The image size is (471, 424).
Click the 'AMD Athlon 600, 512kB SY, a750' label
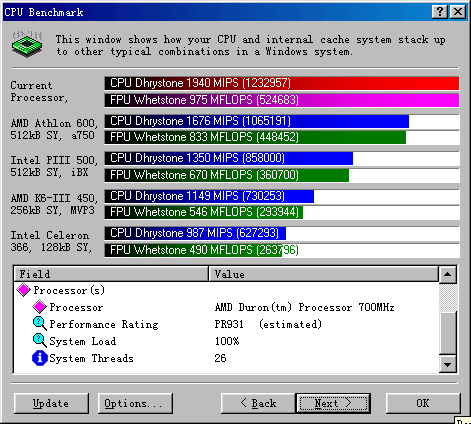[54, 129]
